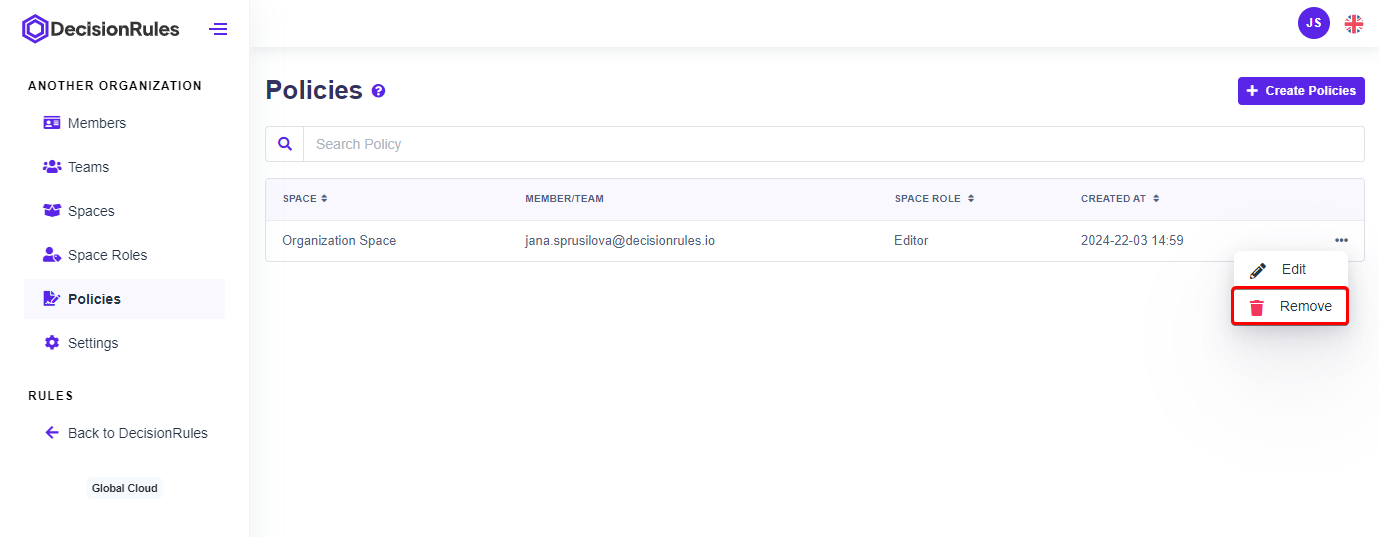Sort by Created At column
Image resolution: width=1379 pixels, height=537 pixels.
(1120, 199)
